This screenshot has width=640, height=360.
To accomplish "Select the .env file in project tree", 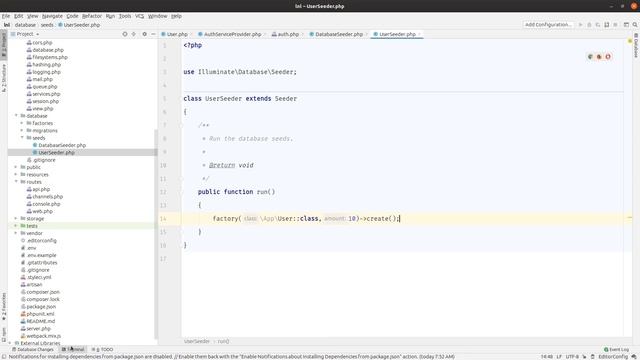I will click(x=31, y=248).
